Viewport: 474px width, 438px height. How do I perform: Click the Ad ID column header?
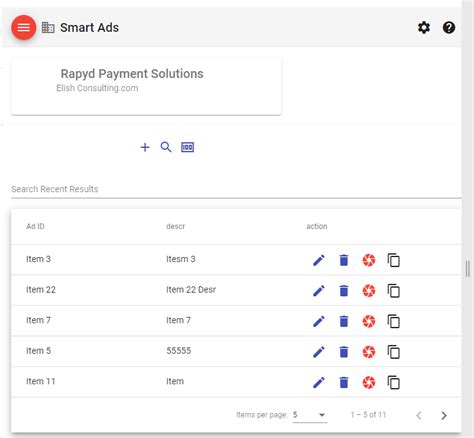click(x=35, y=226)
